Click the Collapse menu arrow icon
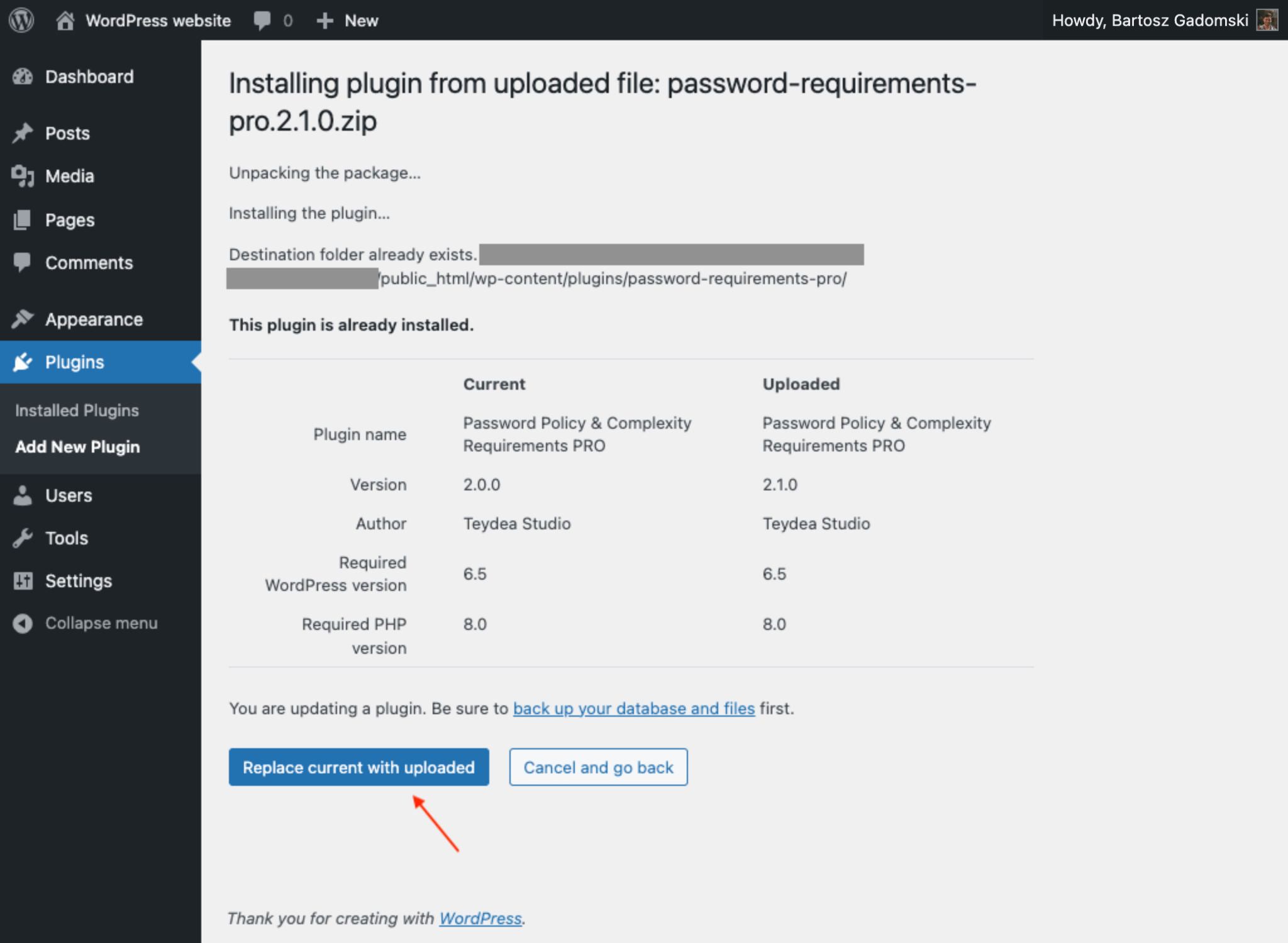 coord(23,624)
